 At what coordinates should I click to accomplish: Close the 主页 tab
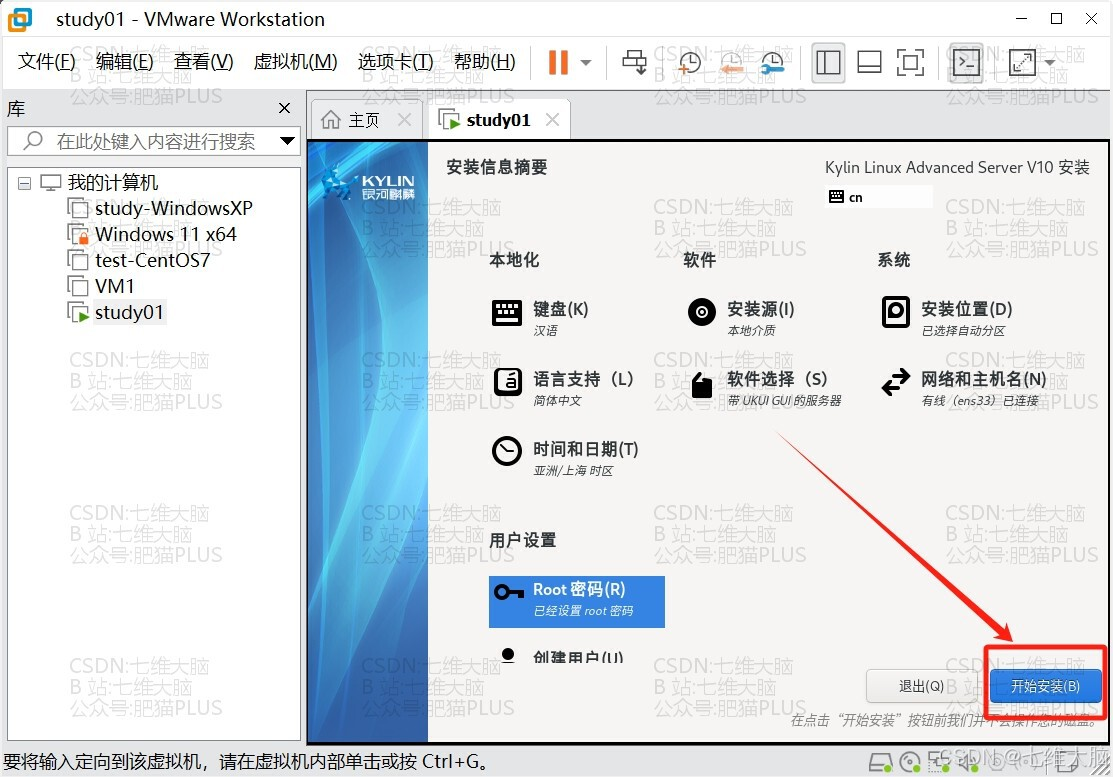point(404,120)
